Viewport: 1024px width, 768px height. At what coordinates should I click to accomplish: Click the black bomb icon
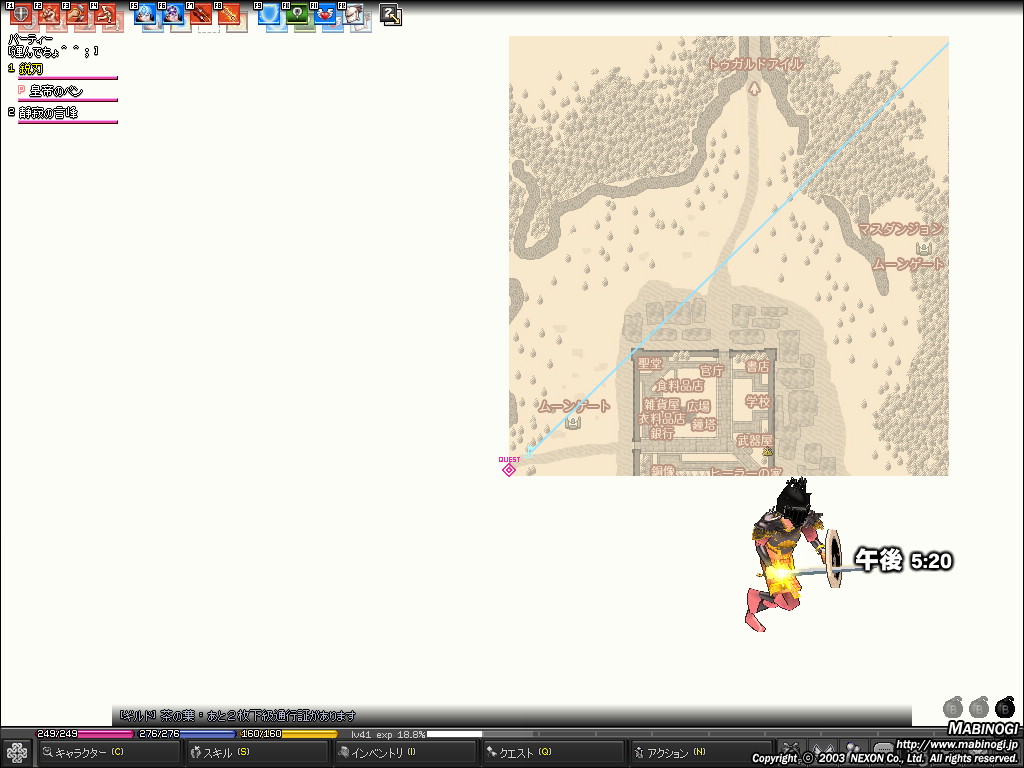pos(1005,707)
